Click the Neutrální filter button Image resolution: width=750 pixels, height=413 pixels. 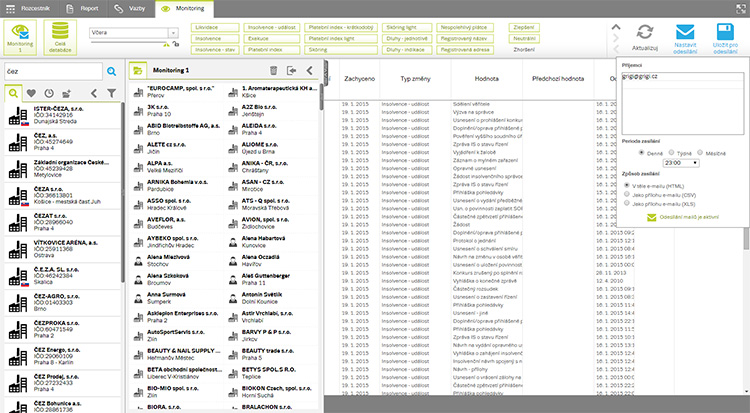click(x=524, y=39)
